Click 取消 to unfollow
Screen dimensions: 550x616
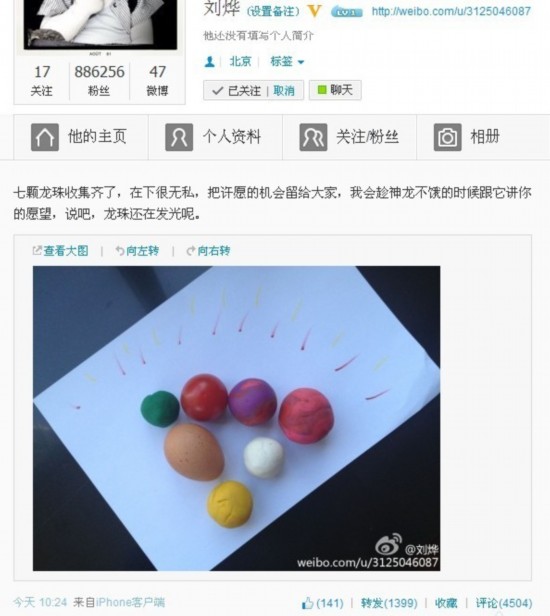pyautogui.click(x=284, y=91)
